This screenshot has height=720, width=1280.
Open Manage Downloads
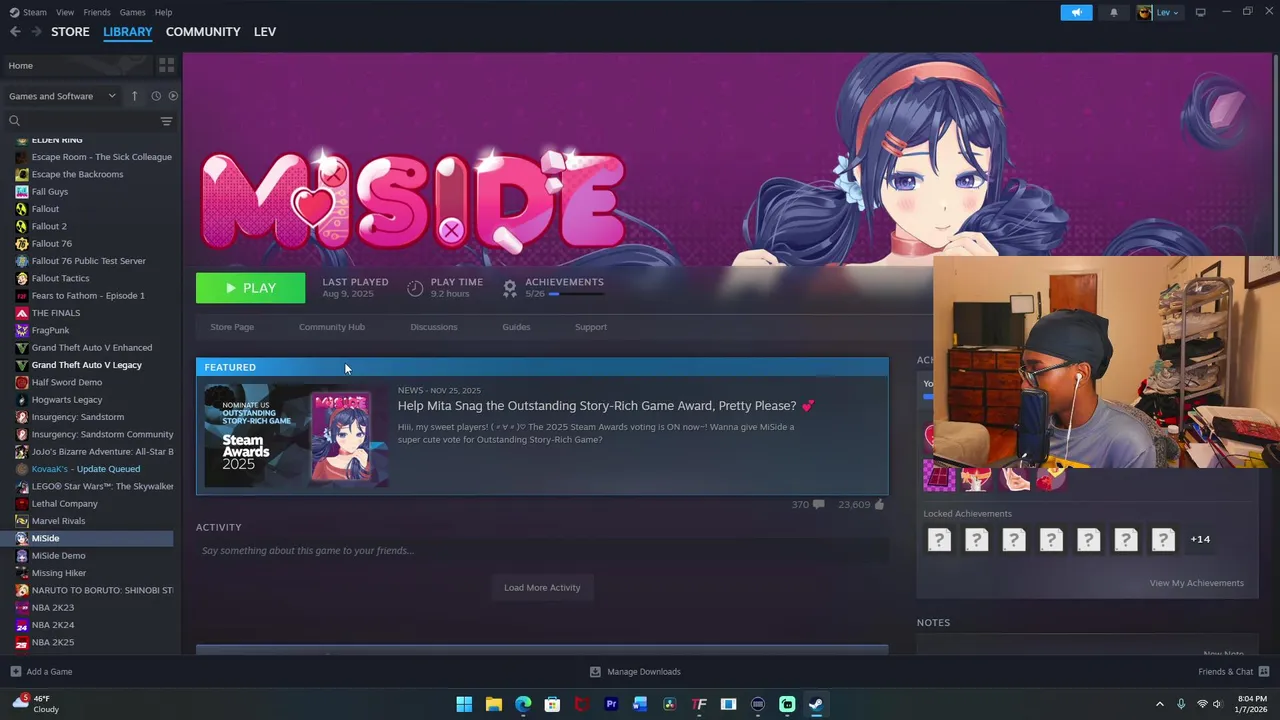635,672
